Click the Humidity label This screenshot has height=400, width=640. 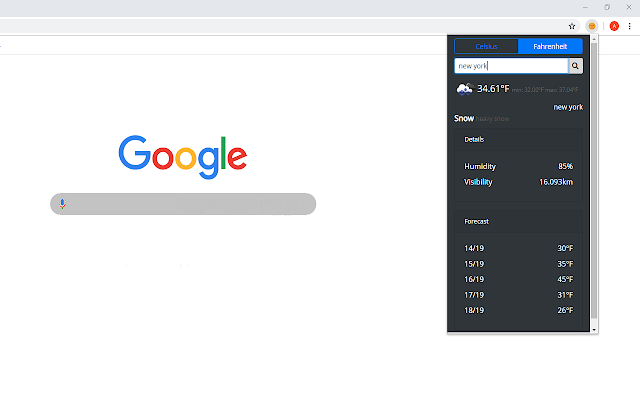[480, 167]
